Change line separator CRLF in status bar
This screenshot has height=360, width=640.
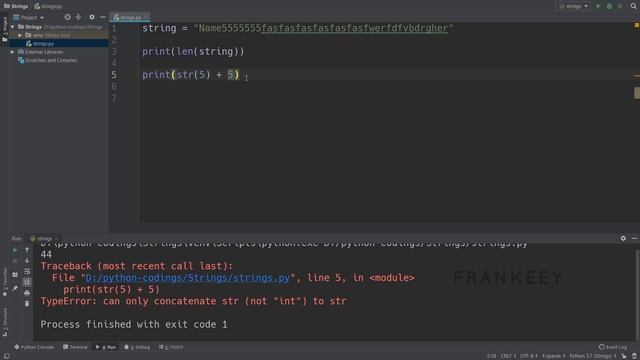point(508,356)
